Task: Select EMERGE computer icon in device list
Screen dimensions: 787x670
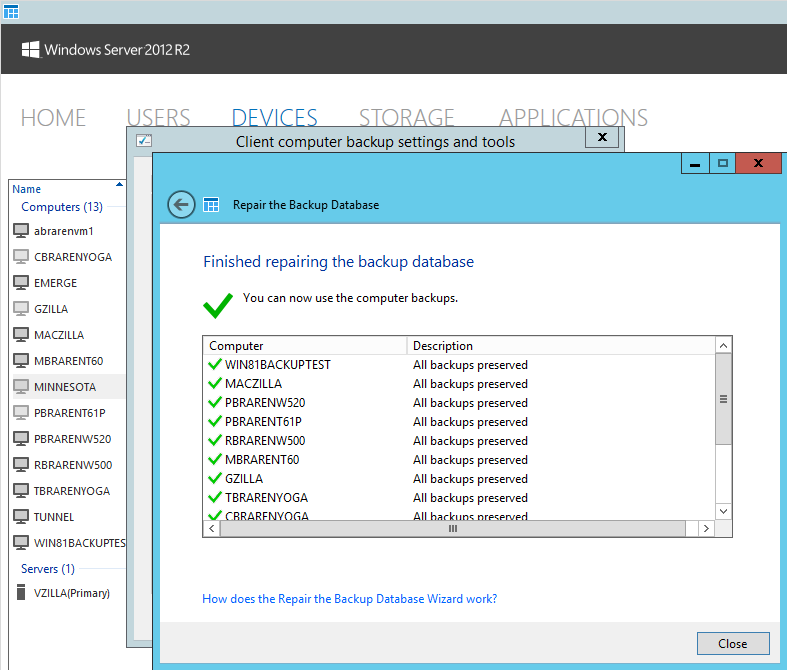Action: [21, 283]
